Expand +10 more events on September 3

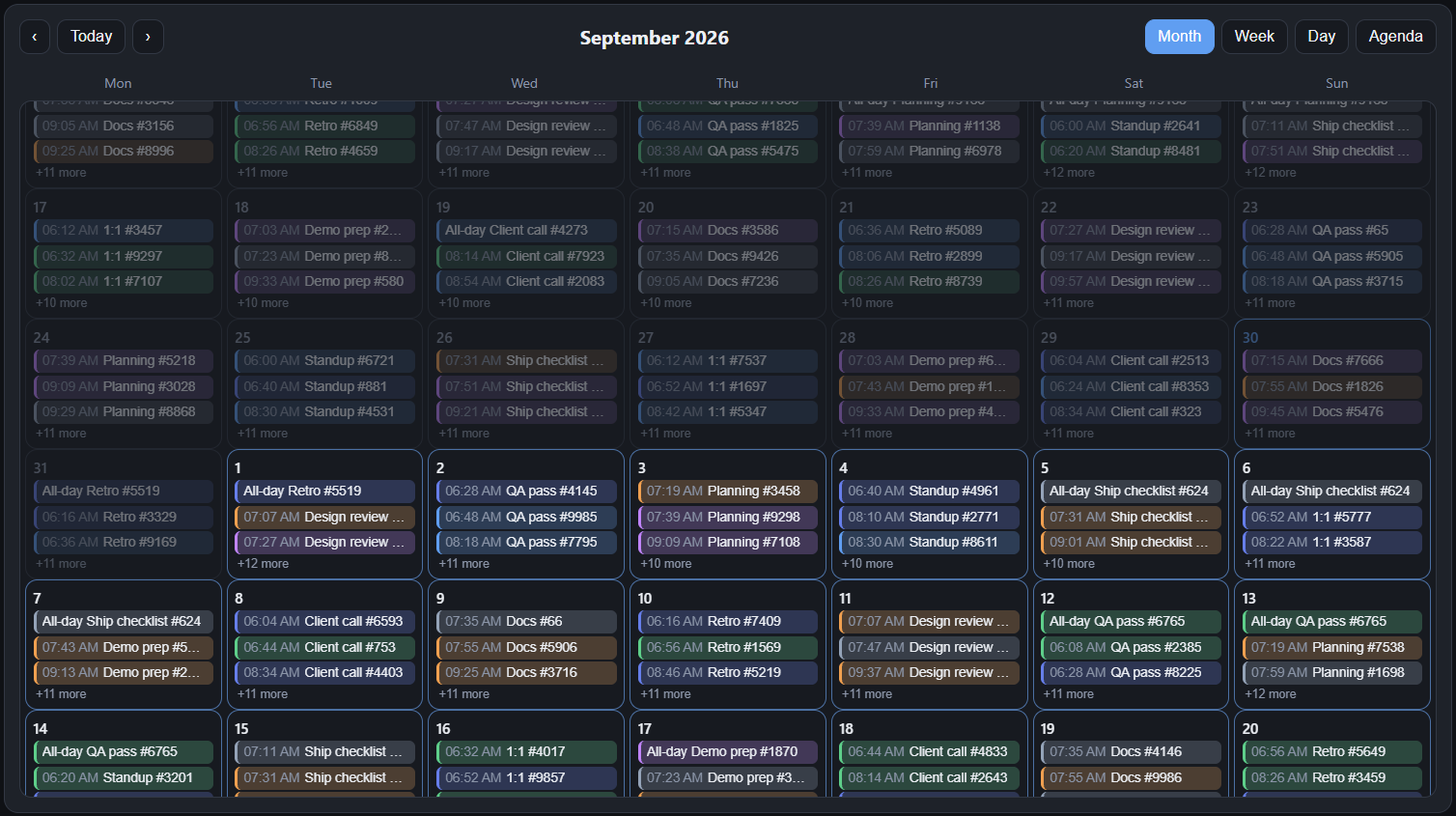coord(666,564)
